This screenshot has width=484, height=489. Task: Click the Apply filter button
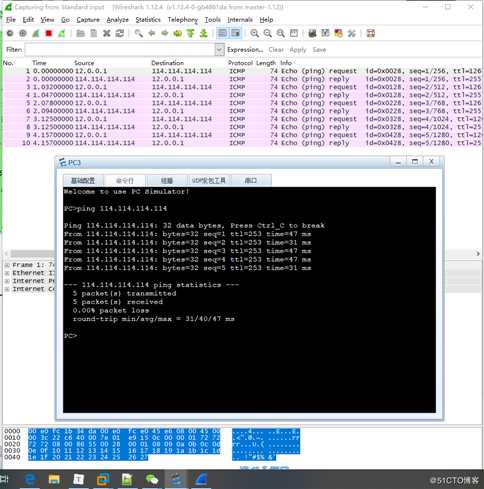[298, 50]
